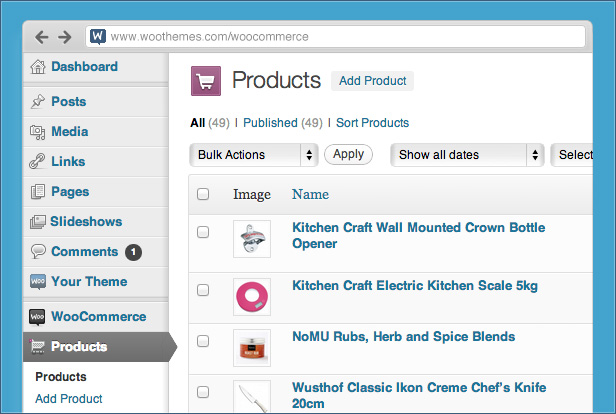Screen dimensions: 616x414
Task: Open Wusthof Classic Ikon Creme Chef's Knife
Action: (419, 396)
